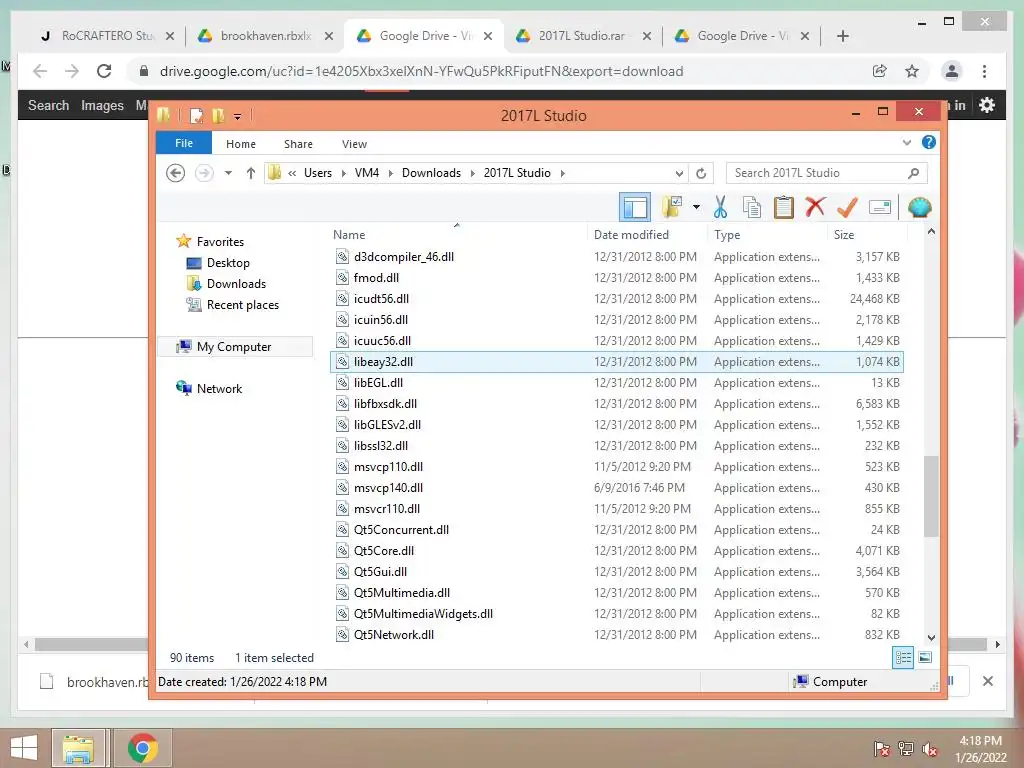This screenshot has width=1024, height=768.
Task: Click the file list vertical scrollbar thumb
Action: 931,497
